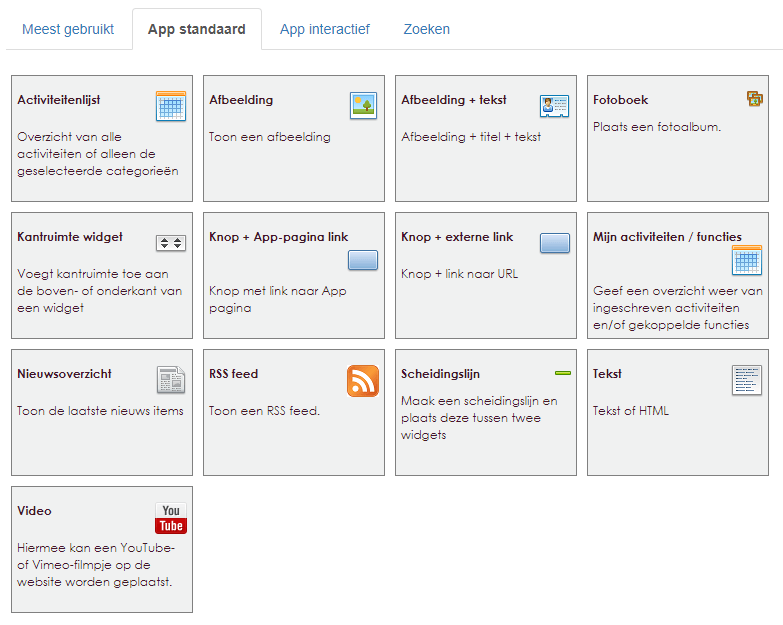Click description 'Afbeelding + titel + tekst'

471,137
